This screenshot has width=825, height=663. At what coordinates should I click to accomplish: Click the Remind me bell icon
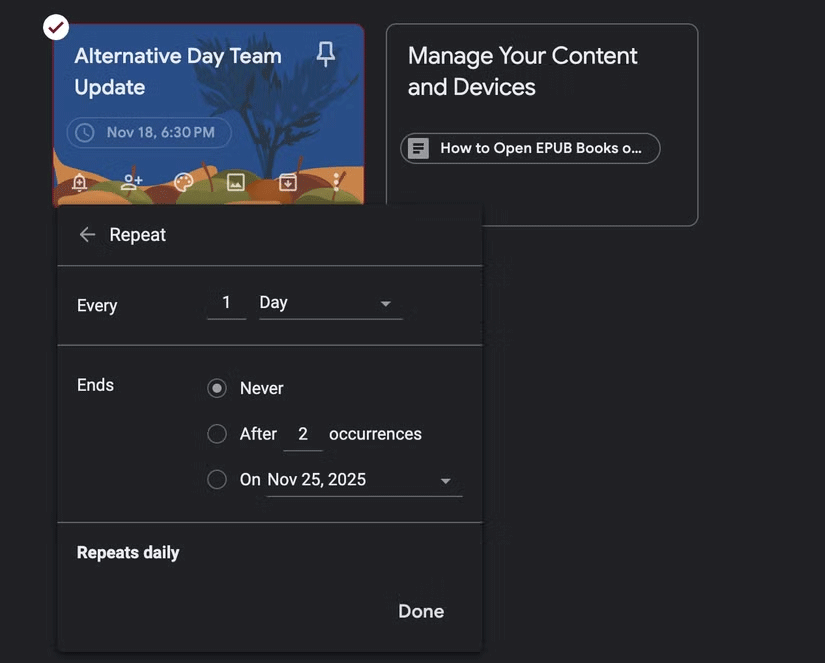[x=80, y=182]
